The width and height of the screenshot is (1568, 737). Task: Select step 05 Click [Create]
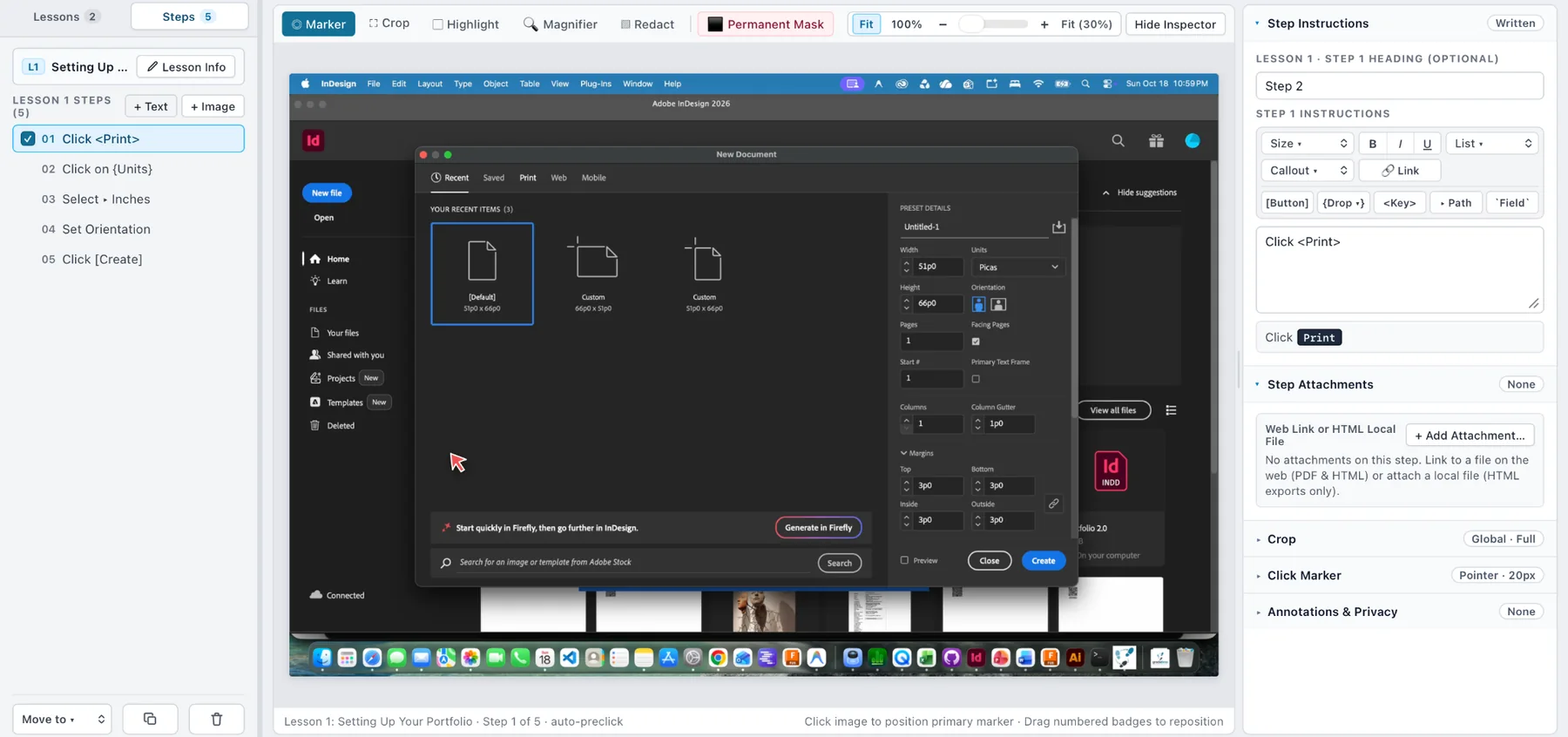pos(128,260)
